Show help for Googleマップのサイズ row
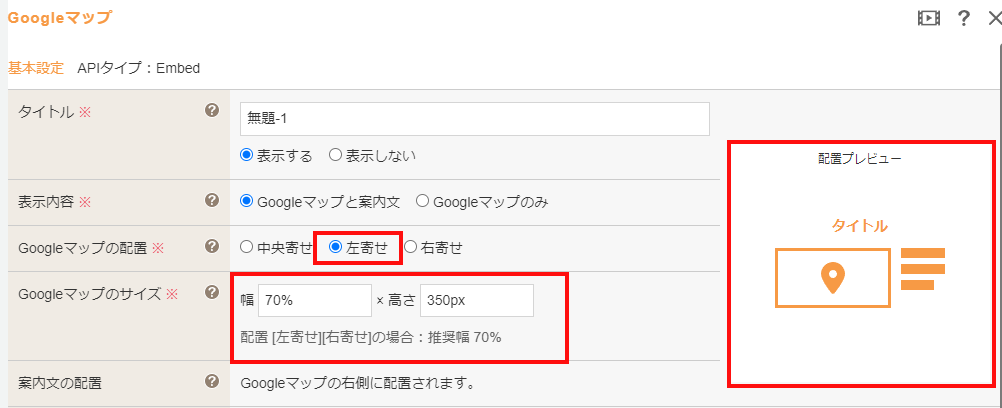Viewport: 1002px width, 408px height. [212, 292]
